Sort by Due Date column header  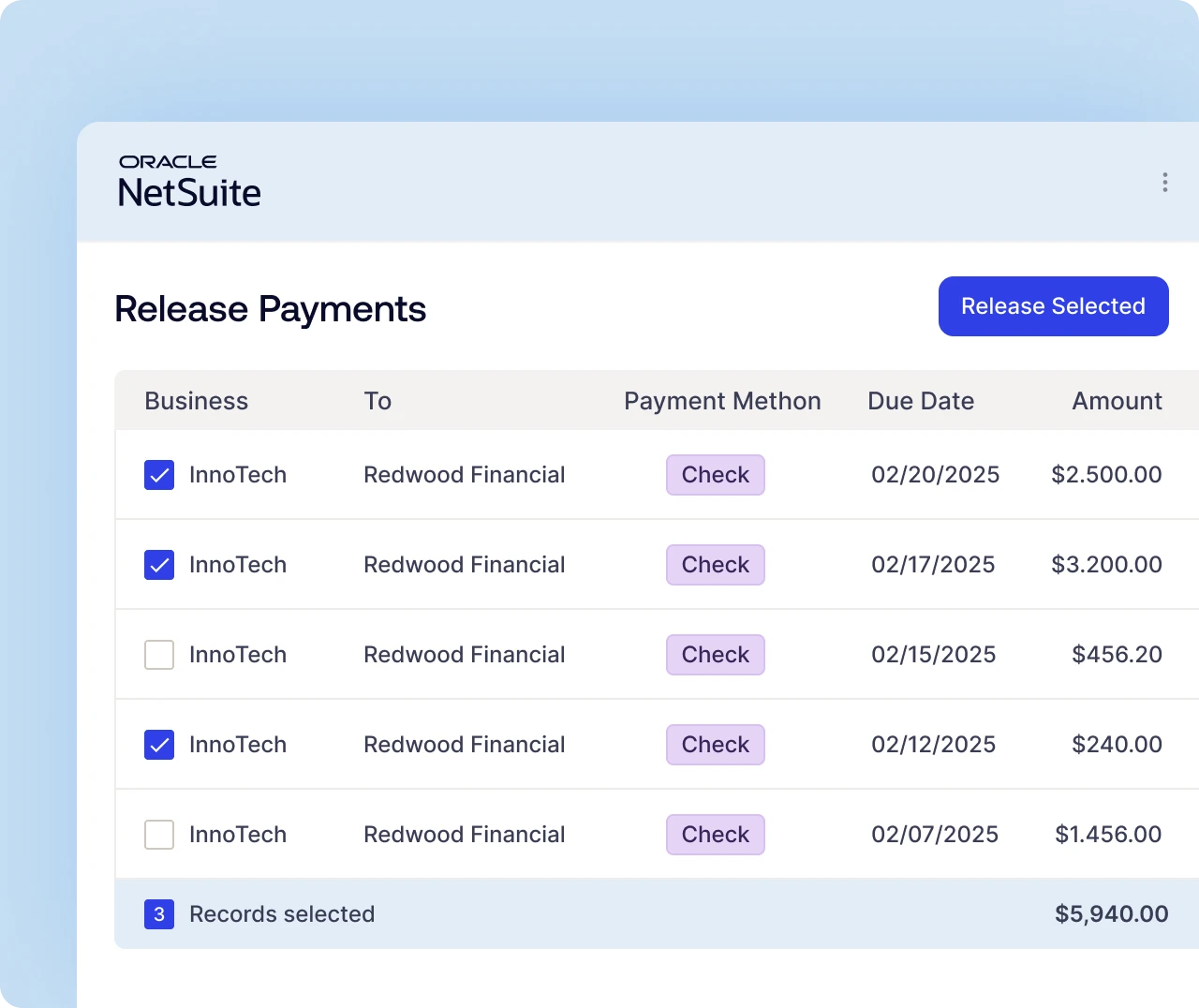tap(920, 401)
